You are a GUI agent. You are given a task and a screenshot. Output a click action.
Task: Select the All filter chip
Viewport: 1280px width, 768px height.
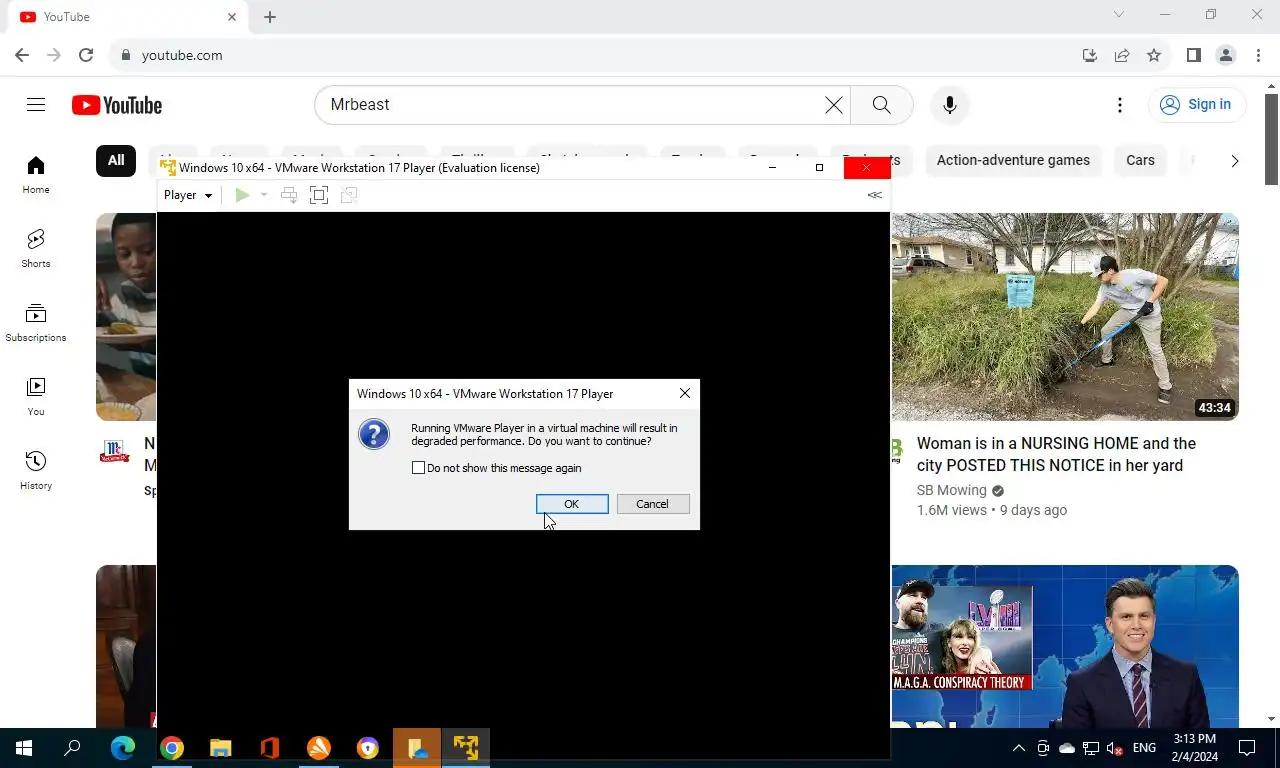click(x=116, y=160)
